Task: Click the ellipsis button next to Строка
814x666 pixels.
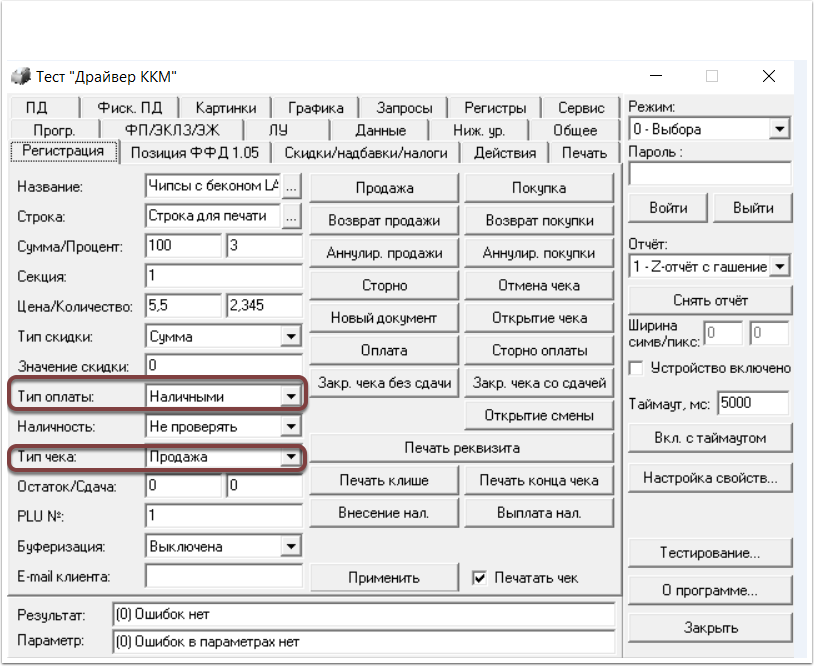Action: click(291, 216)
